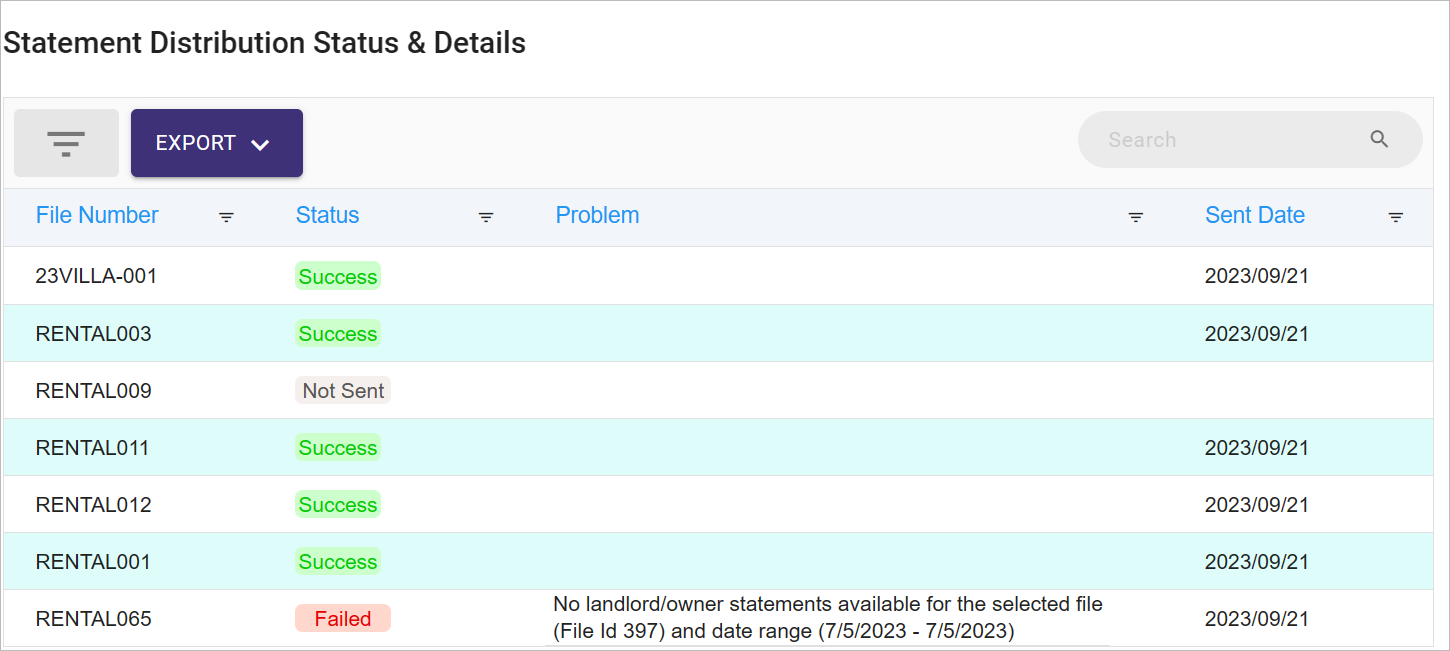Sort by Sent Date column header
1450x651 pixels.
point(1255,215)
